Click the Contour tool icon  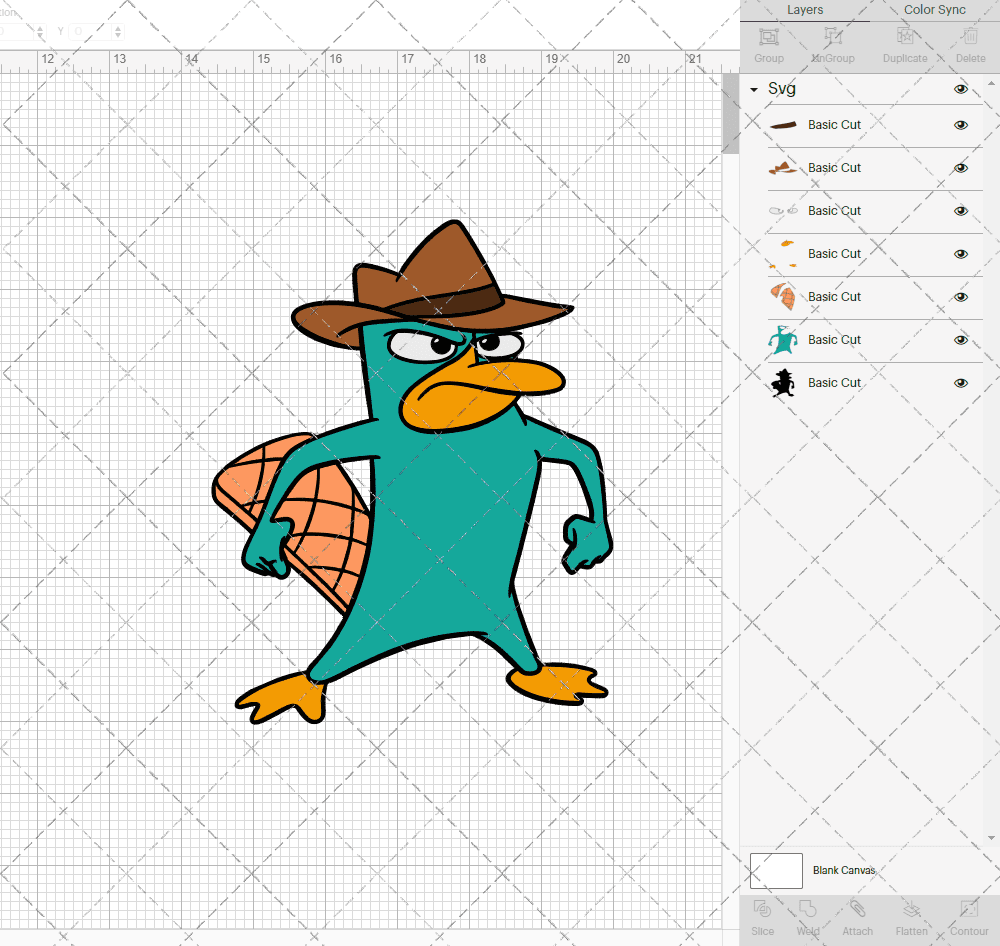pyautogui.click(x=969, y=908)
